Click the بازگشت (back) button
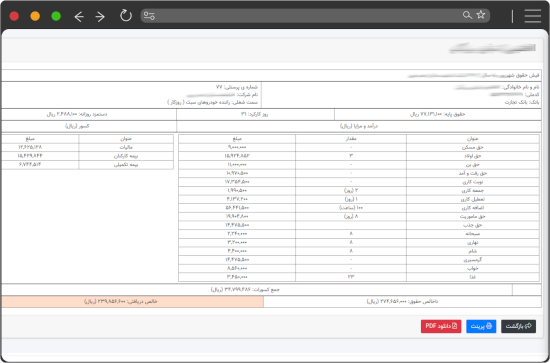Screen dimensions: 550x363 click(x=518, y=326)
